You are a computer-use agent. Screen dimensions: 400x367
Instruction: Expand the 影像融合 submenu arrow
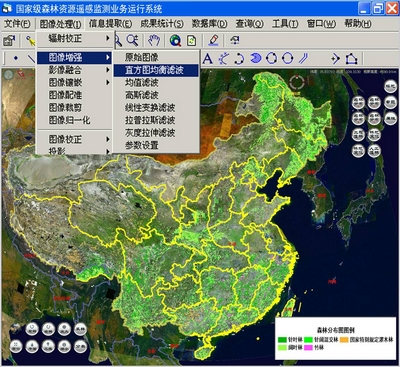[x=108, y=70]
